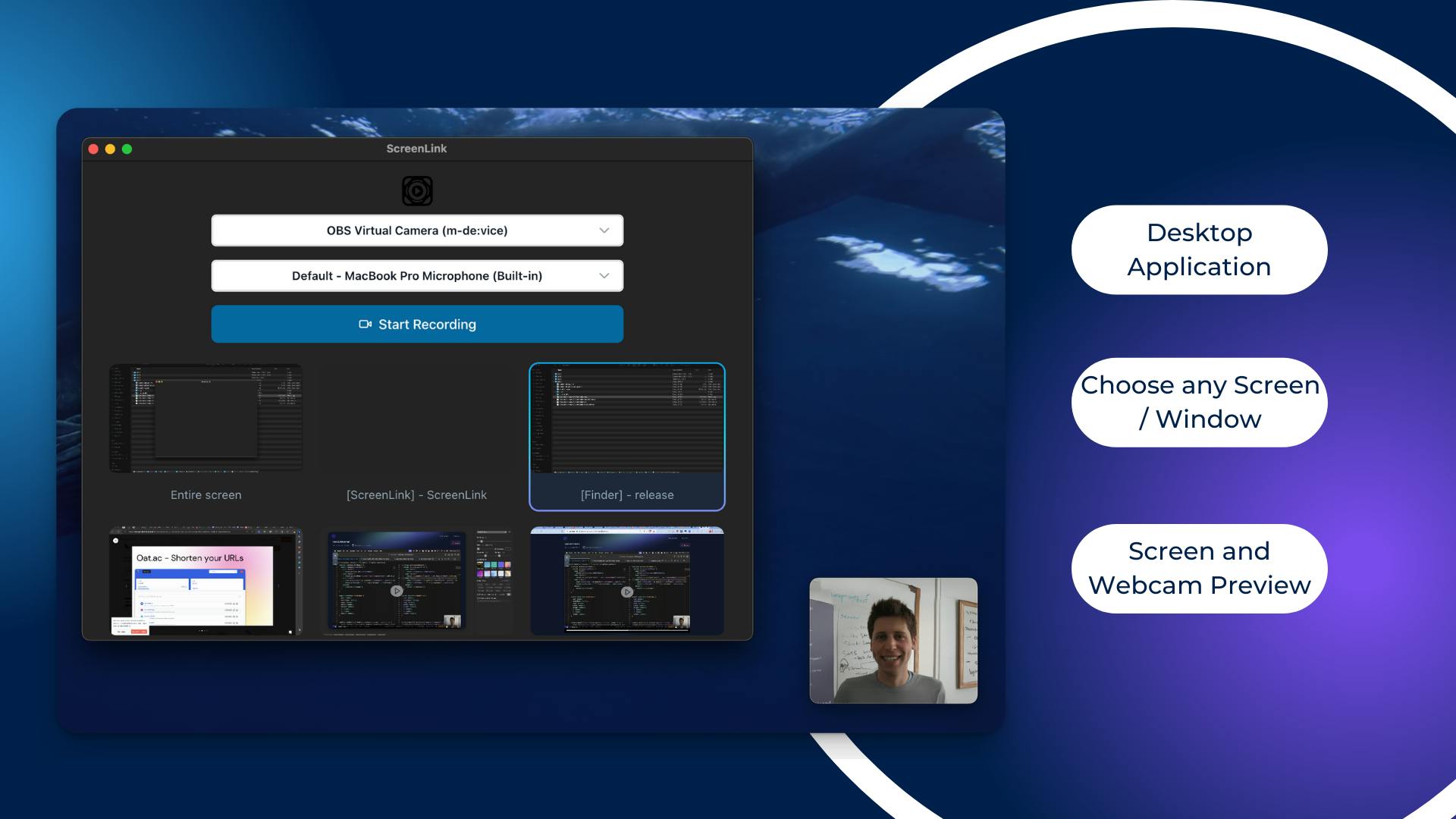Click the webcam preview video
Viewport: 1456px width, 819px height.
tap(893, 641)
